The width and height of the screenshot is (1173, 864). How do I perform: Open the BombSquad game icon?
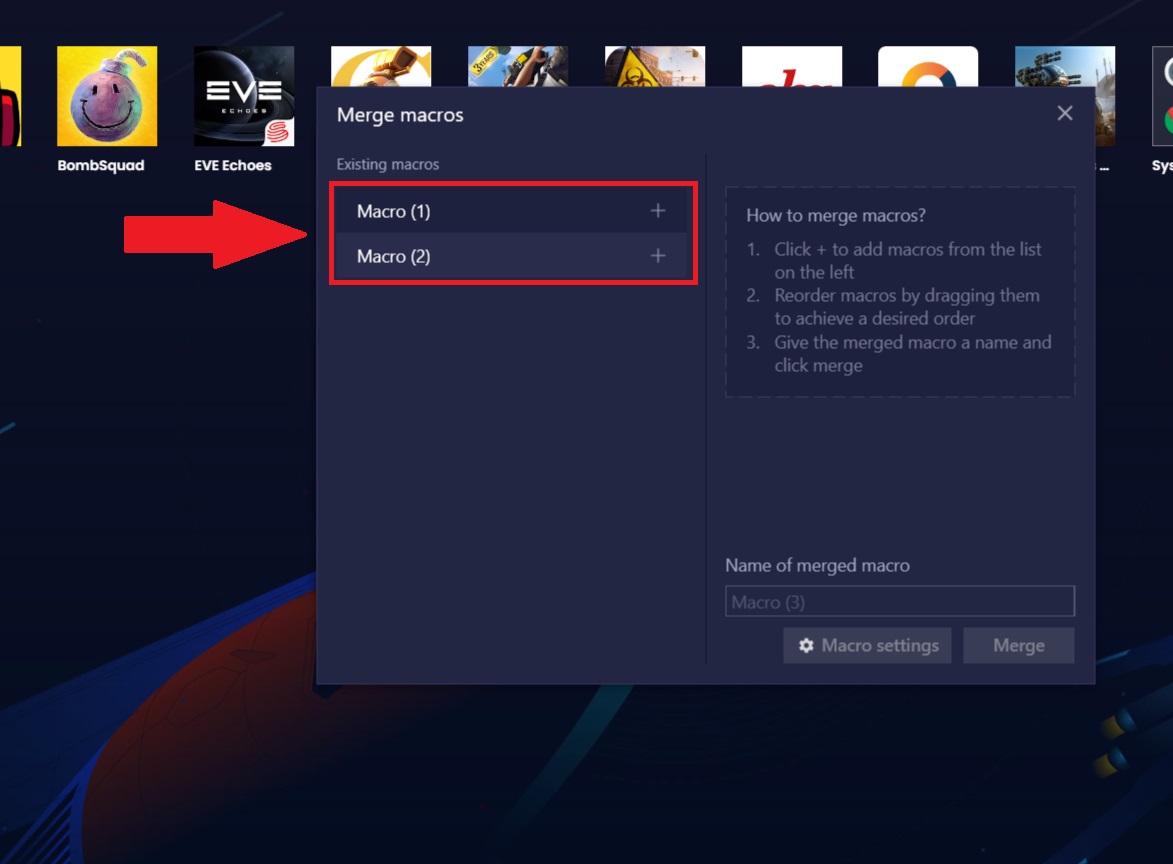(x=107, y=96)
